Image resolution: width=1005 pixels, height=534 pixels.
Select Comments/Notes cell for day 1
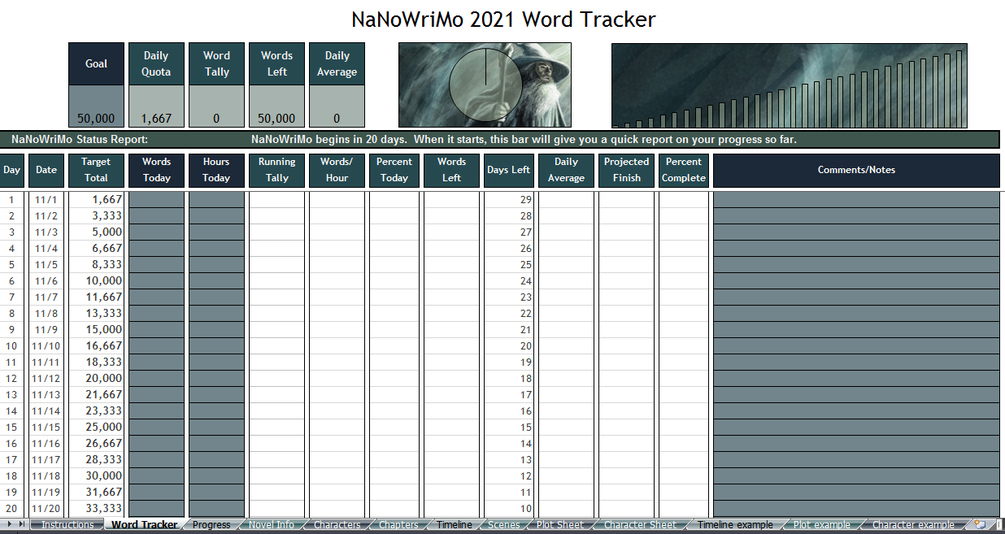tap(856, 199)
